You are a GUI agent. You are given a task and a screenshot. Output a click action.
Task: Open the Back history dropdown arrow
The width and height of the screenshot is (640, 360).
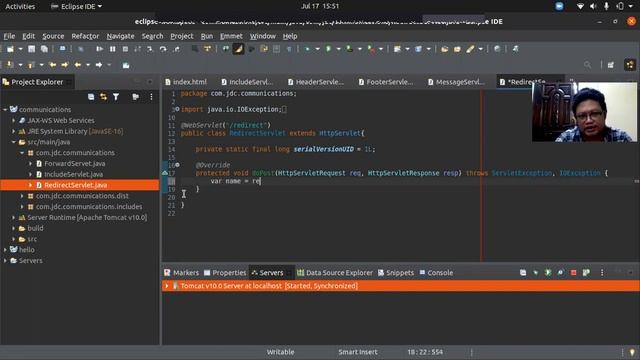tap(88, 65)
